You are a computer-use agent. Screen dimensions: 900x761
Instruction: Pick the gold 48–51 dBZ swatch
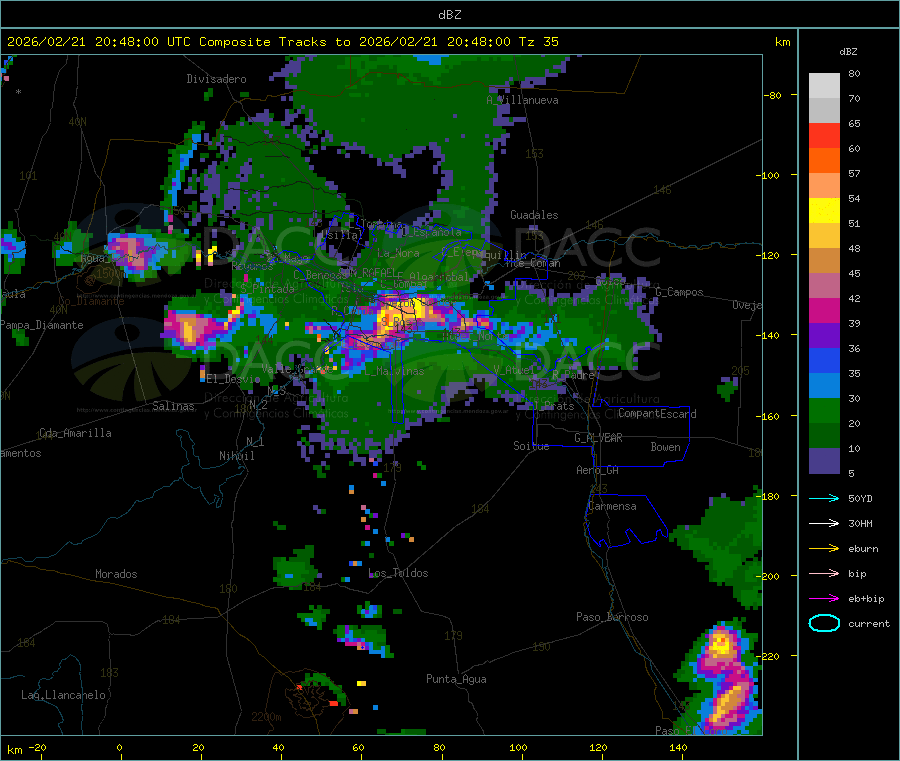point(824,236)
